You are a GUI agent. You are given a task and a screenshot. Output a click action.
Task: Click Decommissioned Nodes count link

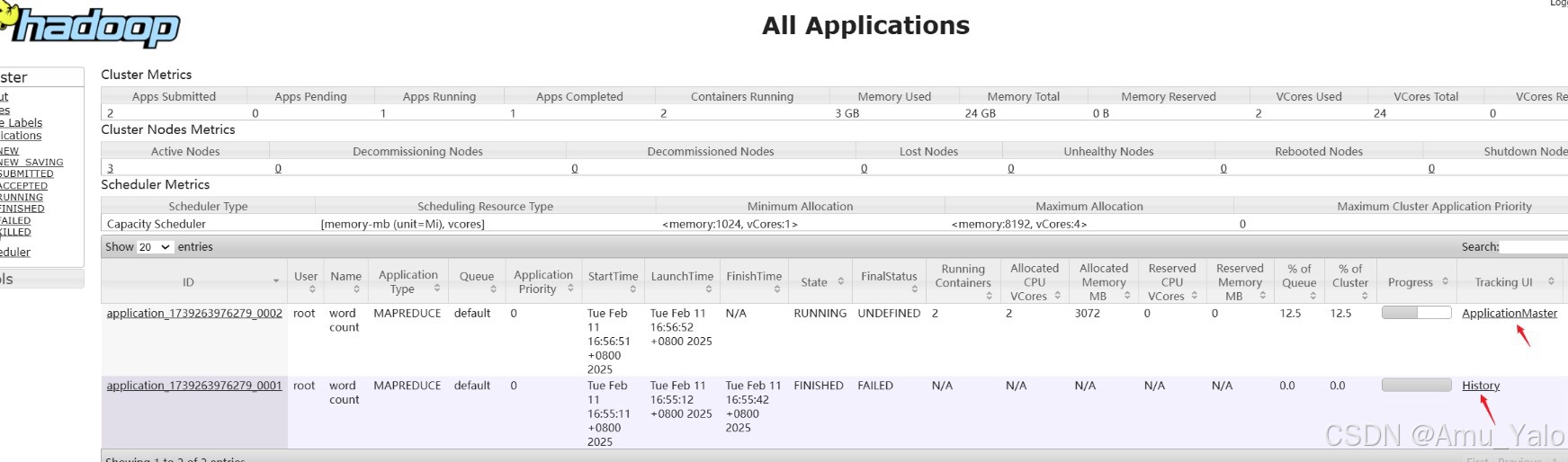pos(575,168)
